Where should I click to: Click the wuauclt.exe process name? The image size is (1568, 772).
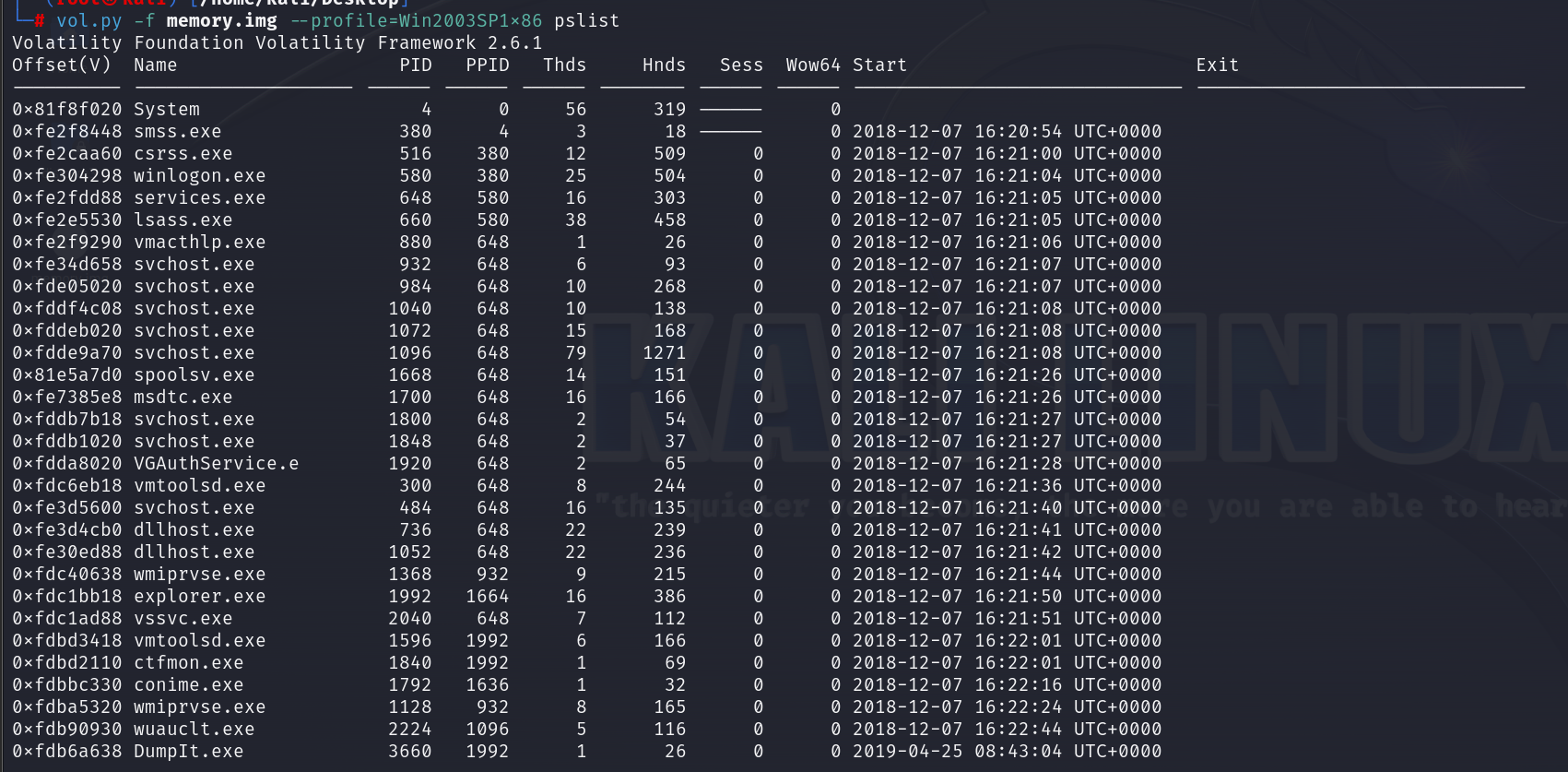point(195,729)
